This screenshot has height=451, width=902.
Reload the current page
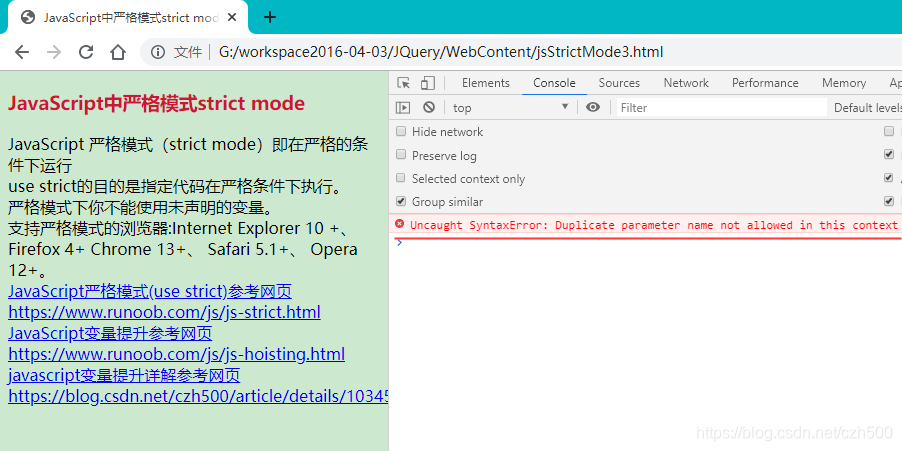(86, 52)
